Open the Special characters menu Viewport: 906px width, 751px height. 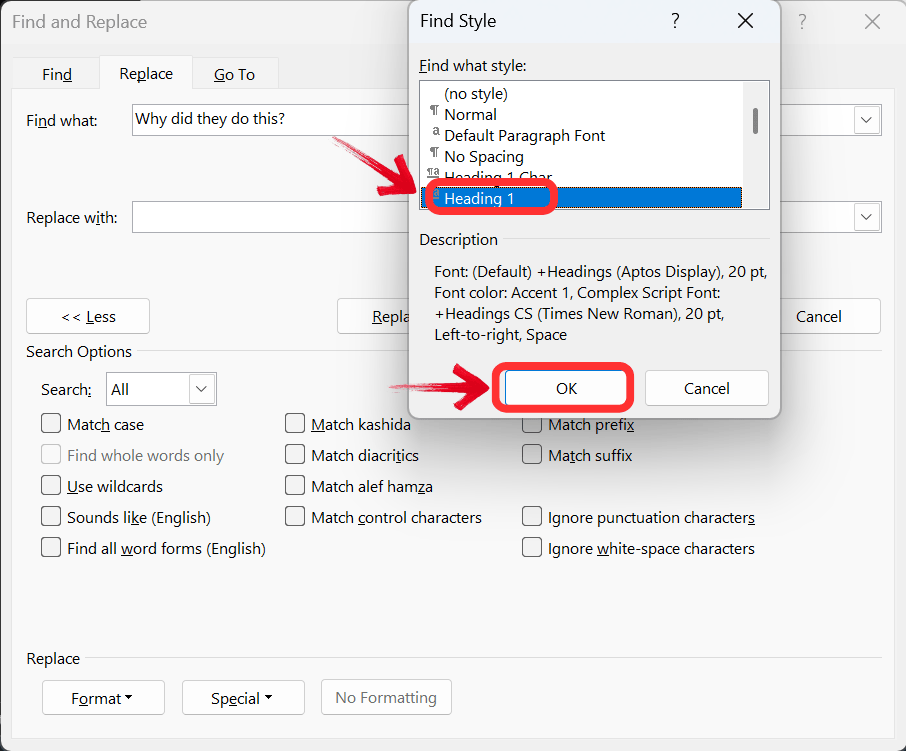click(x=243, y=697)
